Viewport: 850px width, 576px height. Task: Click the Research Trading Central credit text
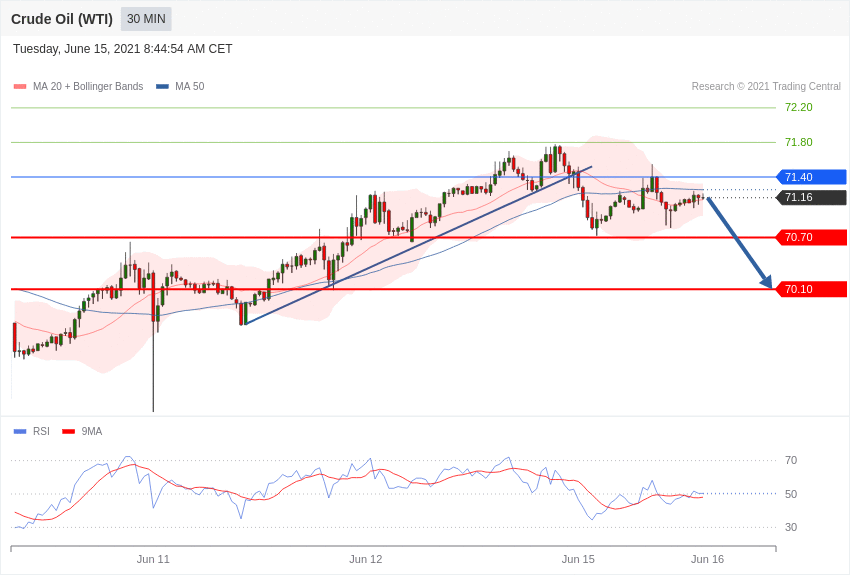click(x=766, y=87)
